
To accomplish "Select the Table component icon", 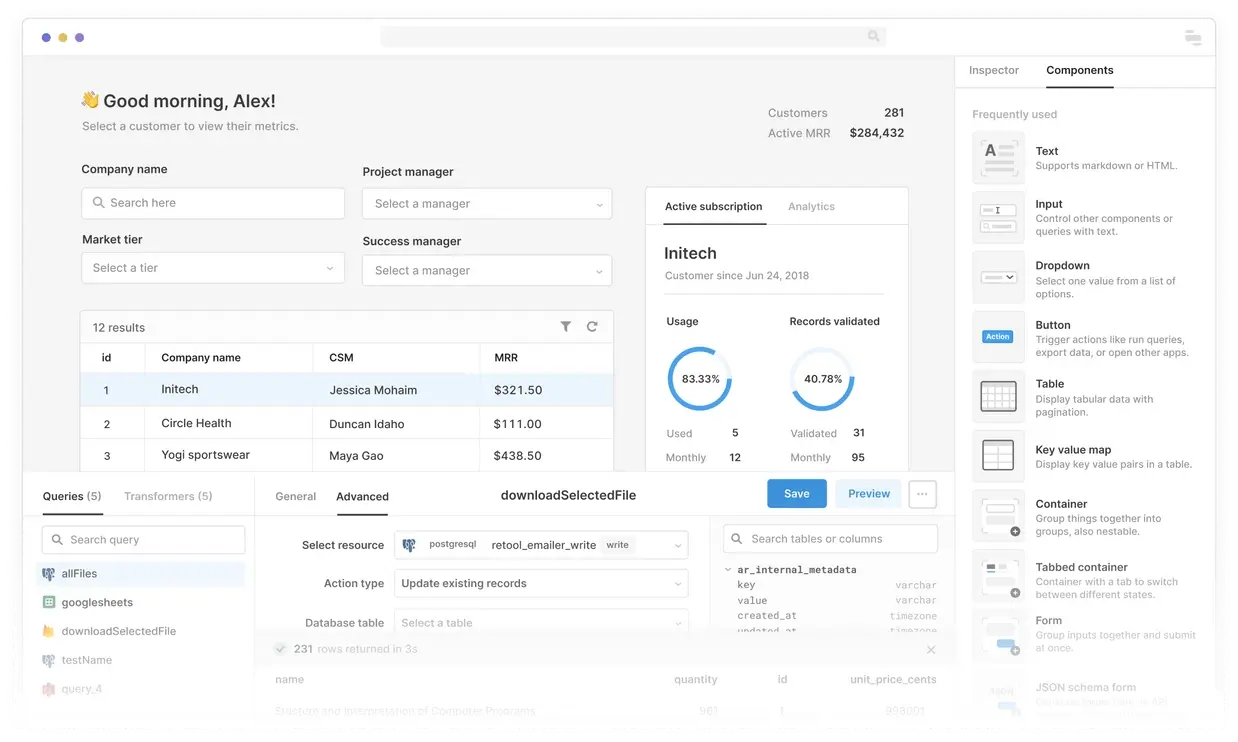I will [x=998, y=397].
